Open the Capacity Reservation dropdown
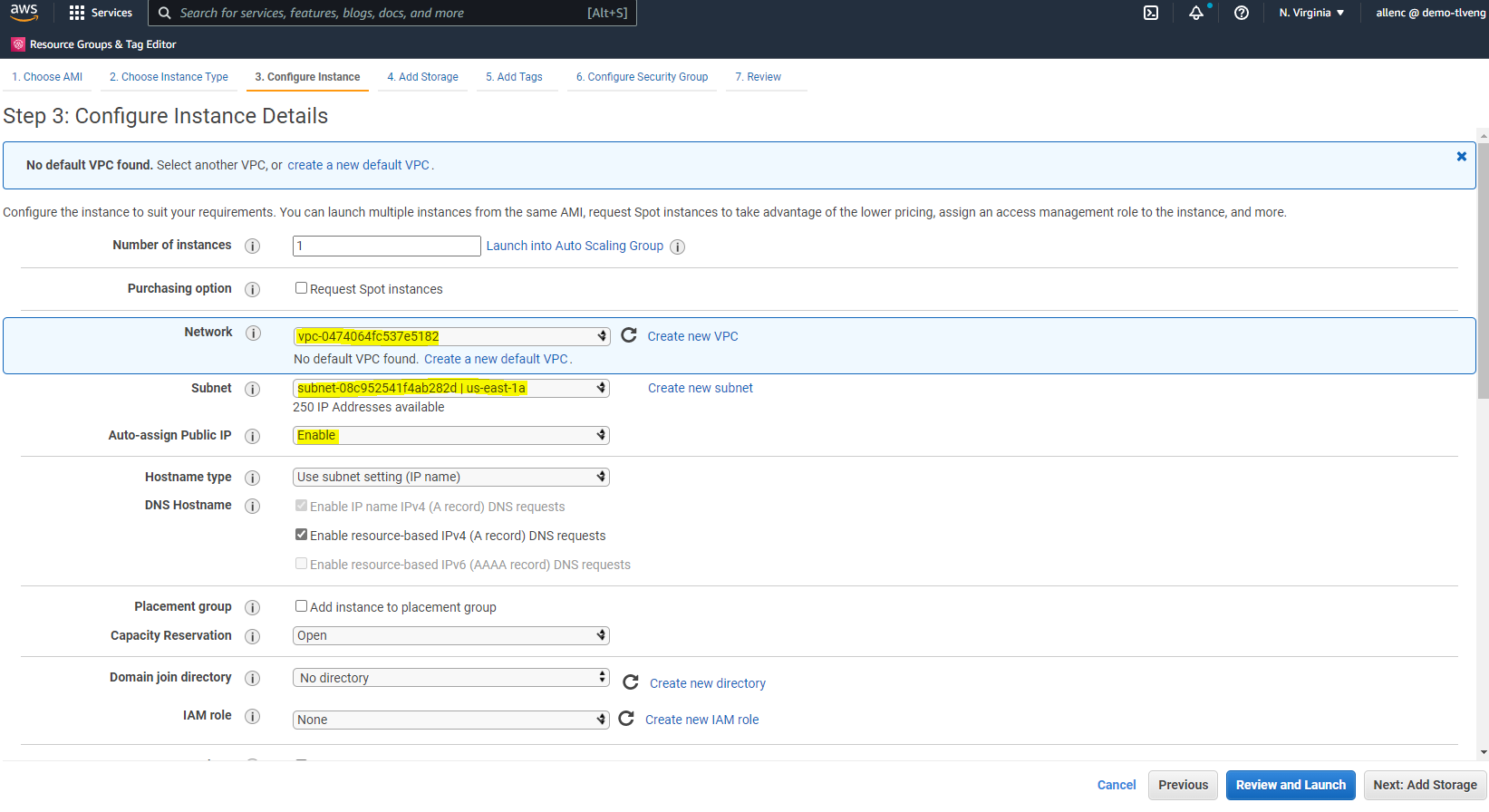The width and height of the screenshot is (1489, 812). 450,635
